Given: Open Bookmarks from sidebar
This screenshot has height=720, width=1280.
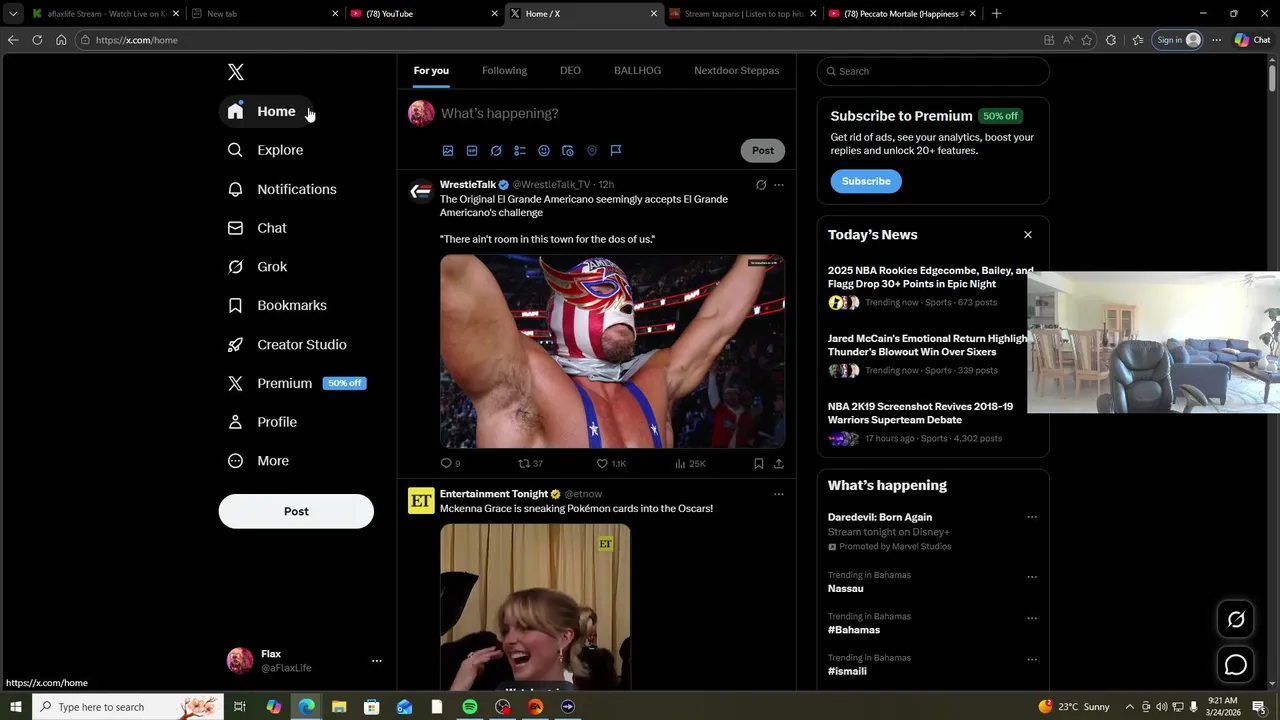Looking at the screenshot, I should (x=277, y=305).
